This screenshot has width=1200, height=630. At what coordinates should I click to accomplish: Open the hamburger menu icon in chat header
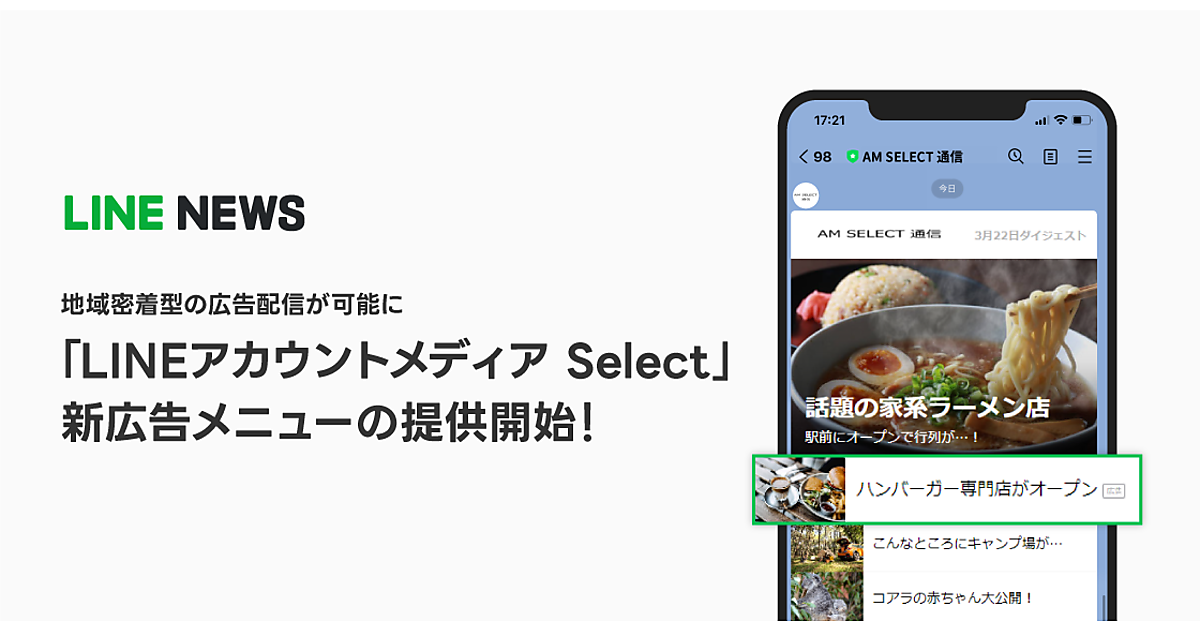pyautogui.click(x=1084, y=157)
